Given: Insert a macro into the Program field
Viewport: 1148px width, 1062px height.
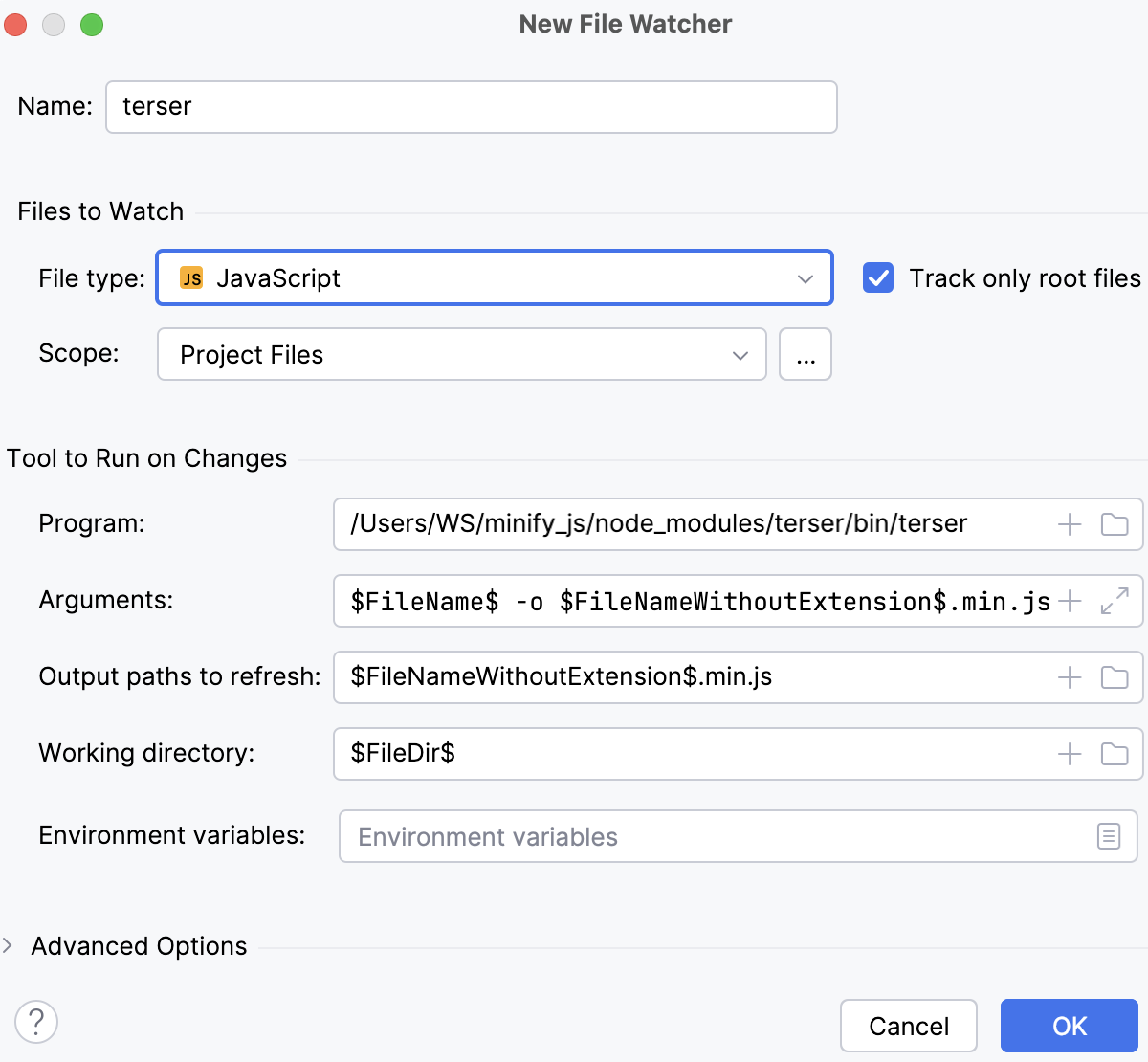Looking at the screenshot, I should pos(1068,524).
